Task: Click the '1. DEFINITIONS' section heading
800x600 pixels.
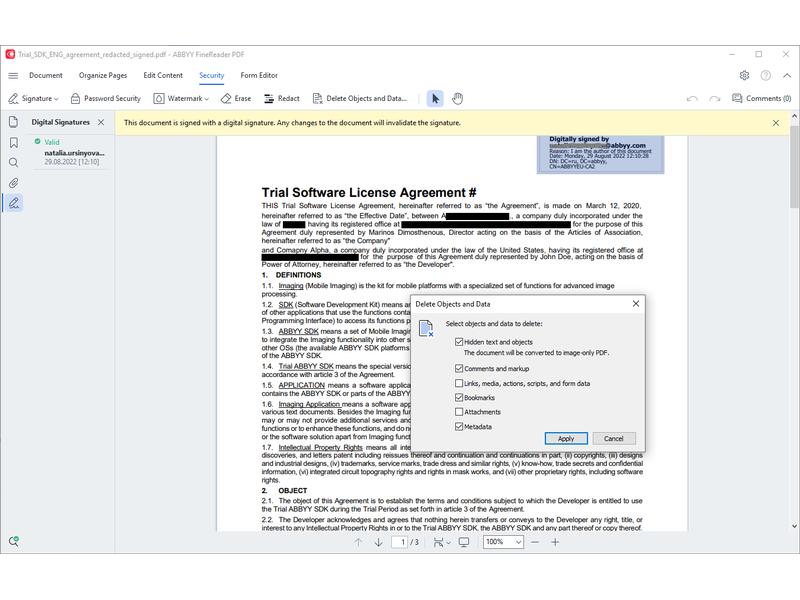Action: (291, 275)
